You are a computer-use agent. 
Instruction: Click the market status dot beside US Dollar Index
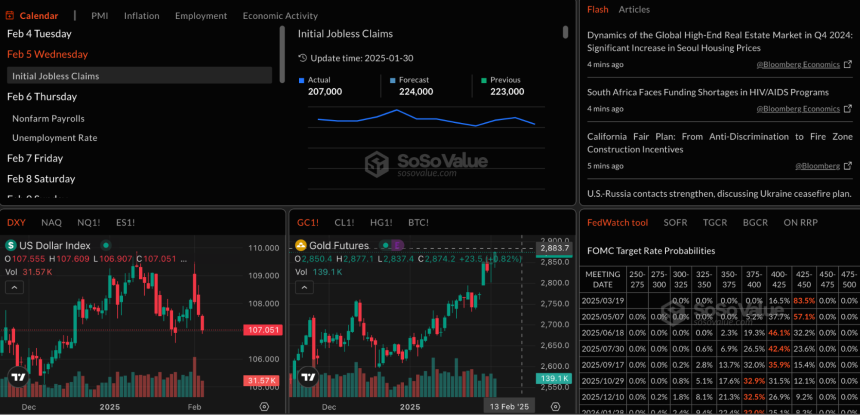[106, 245]
